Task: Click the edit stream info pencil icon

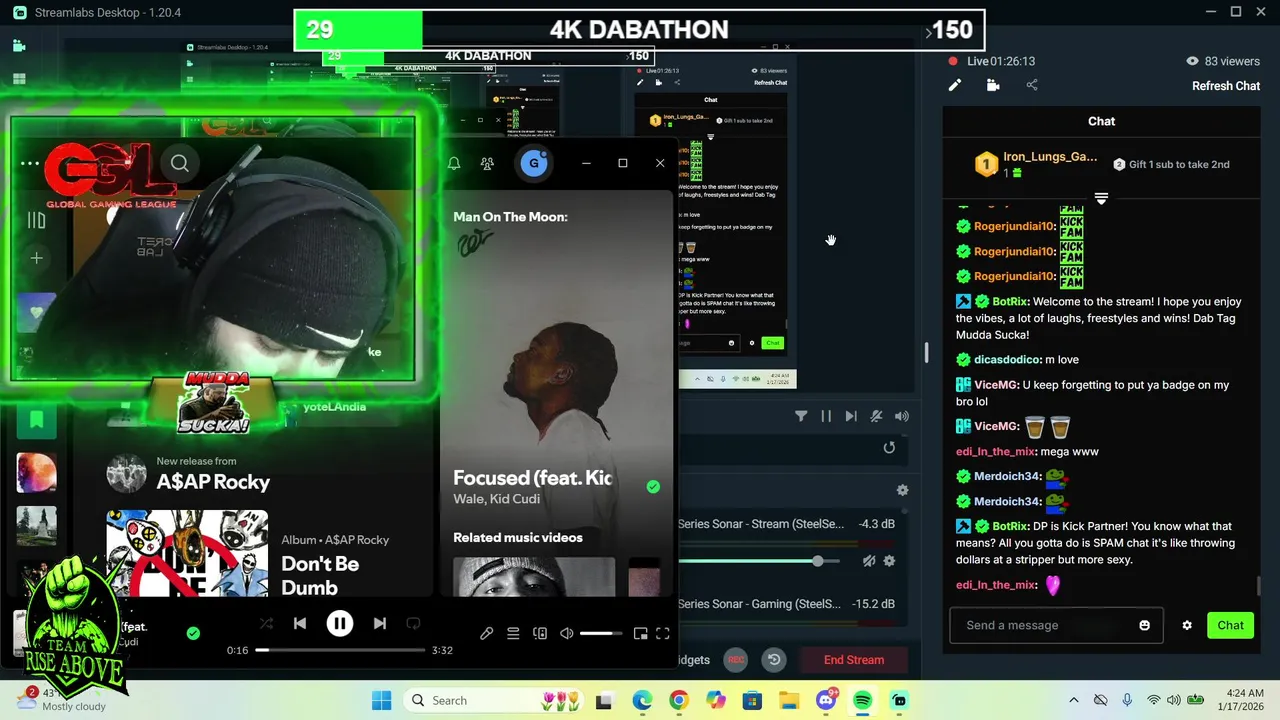Action: [x=955, y=86]
